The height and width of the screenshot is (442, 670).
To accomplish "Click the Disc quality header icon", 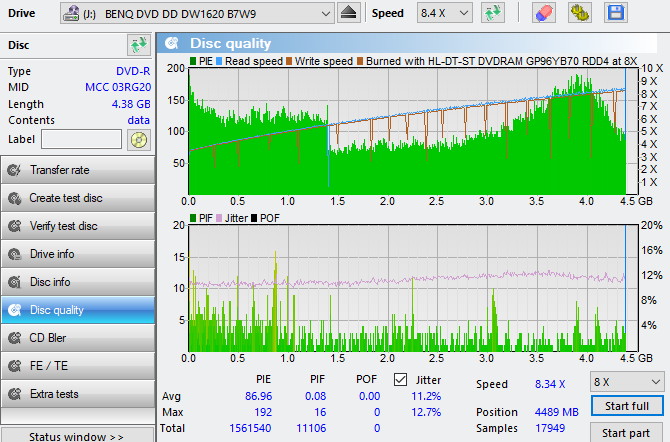I will point(173,43).
